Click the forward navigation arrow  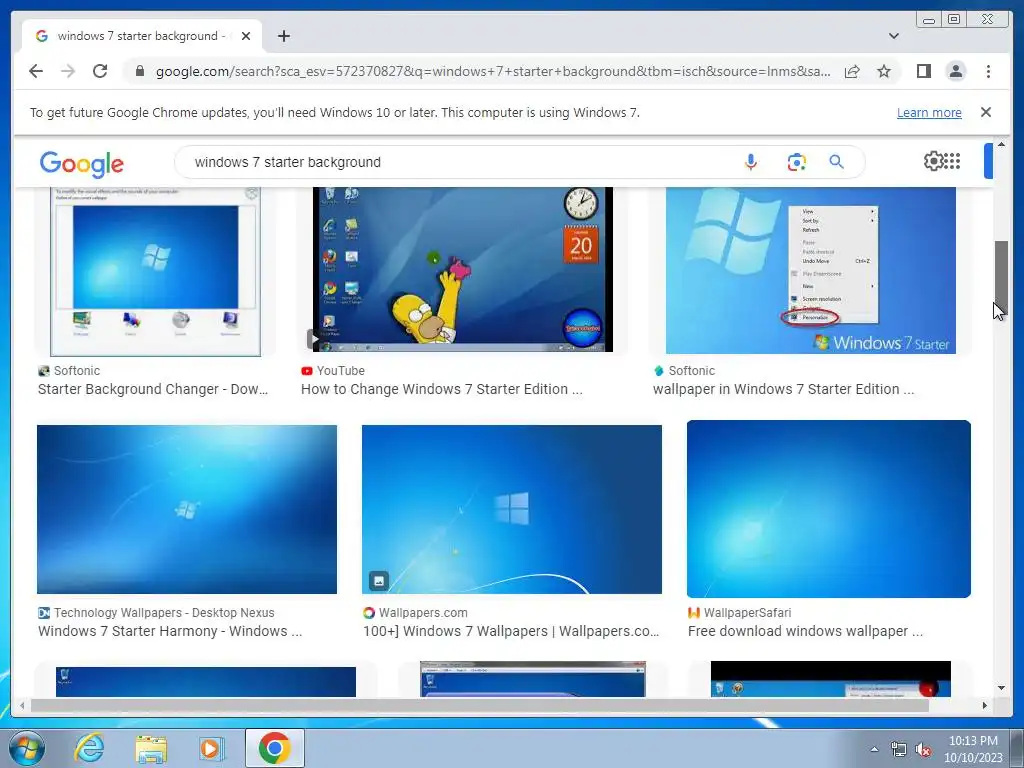click(68, 71)
